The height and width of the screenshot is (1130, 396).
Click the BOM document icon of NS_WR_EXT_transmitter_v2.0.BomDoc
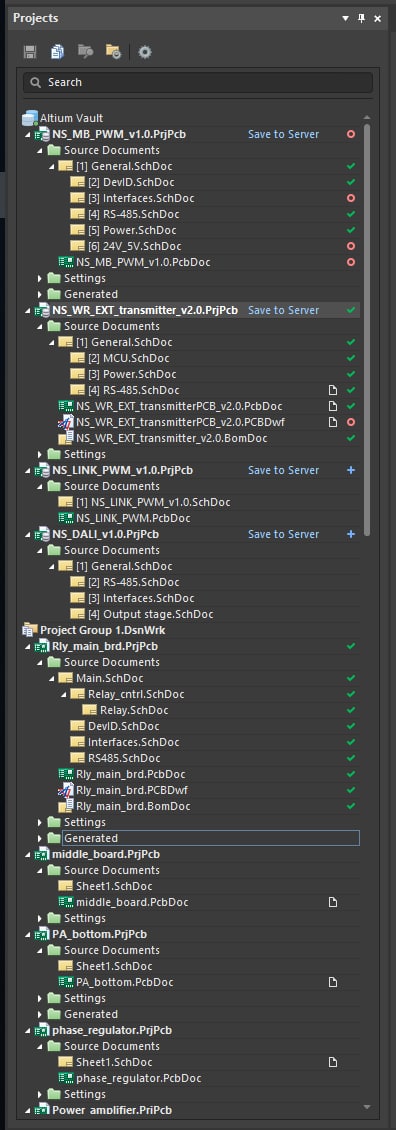coord(66,437)
